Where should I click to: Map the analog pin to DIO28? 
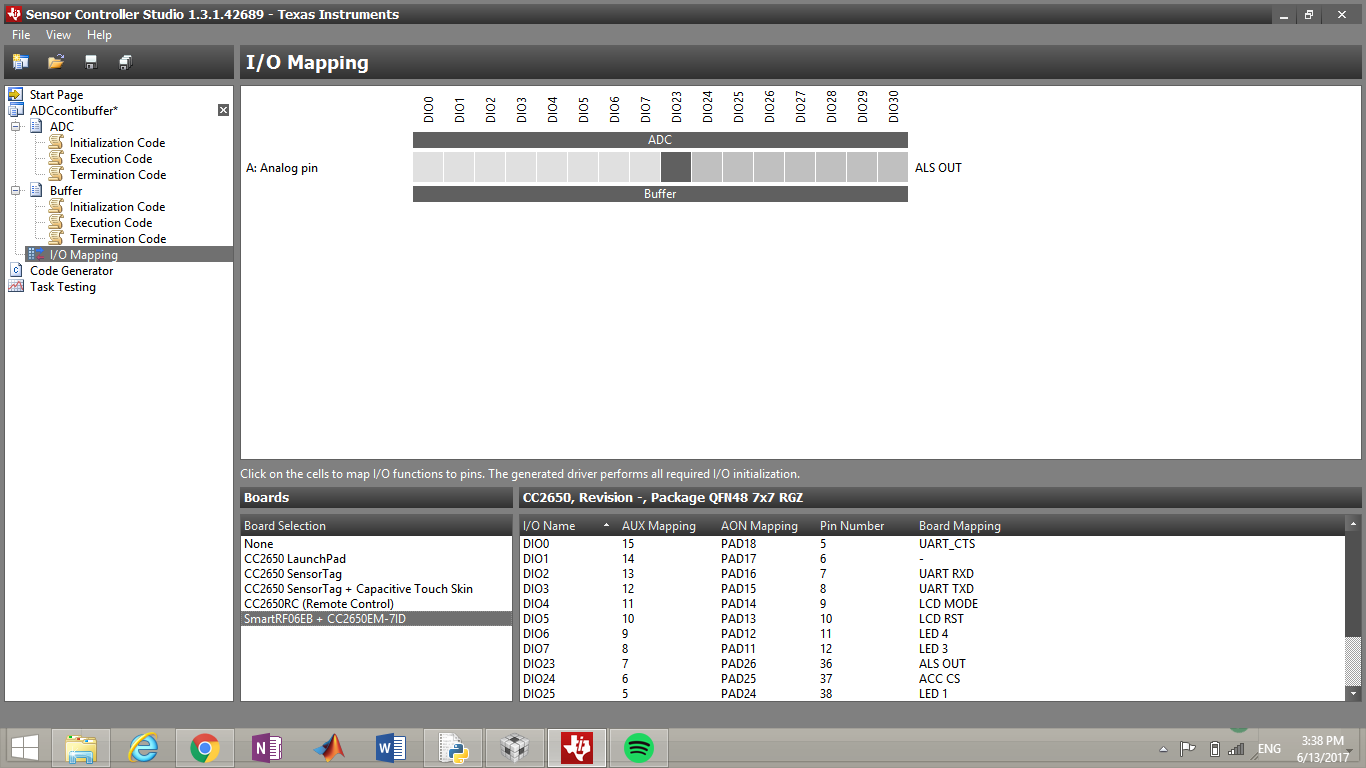(x=831, y=167)
